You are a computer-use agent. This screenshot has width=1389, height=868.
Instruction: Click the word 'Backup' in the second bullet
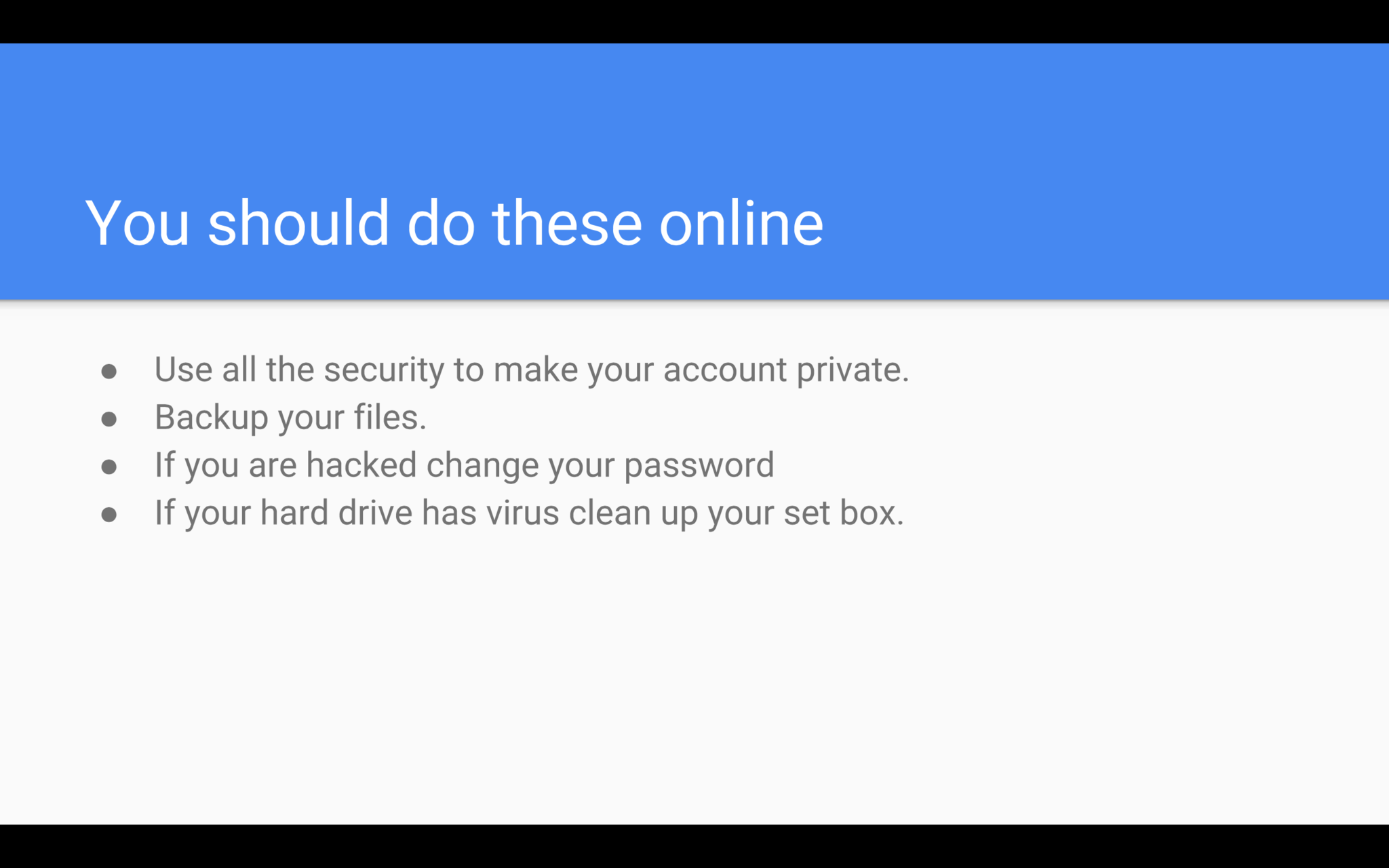(x=212, y=417)
